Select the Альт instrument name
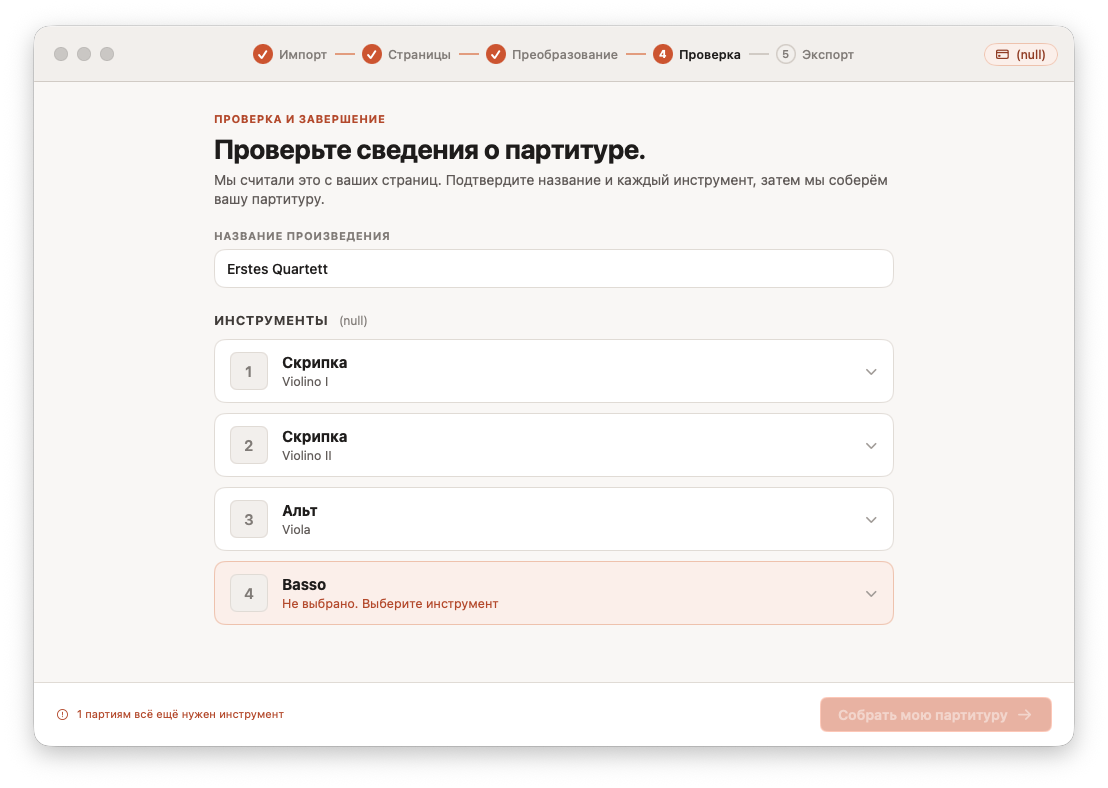 click(300, 510)
